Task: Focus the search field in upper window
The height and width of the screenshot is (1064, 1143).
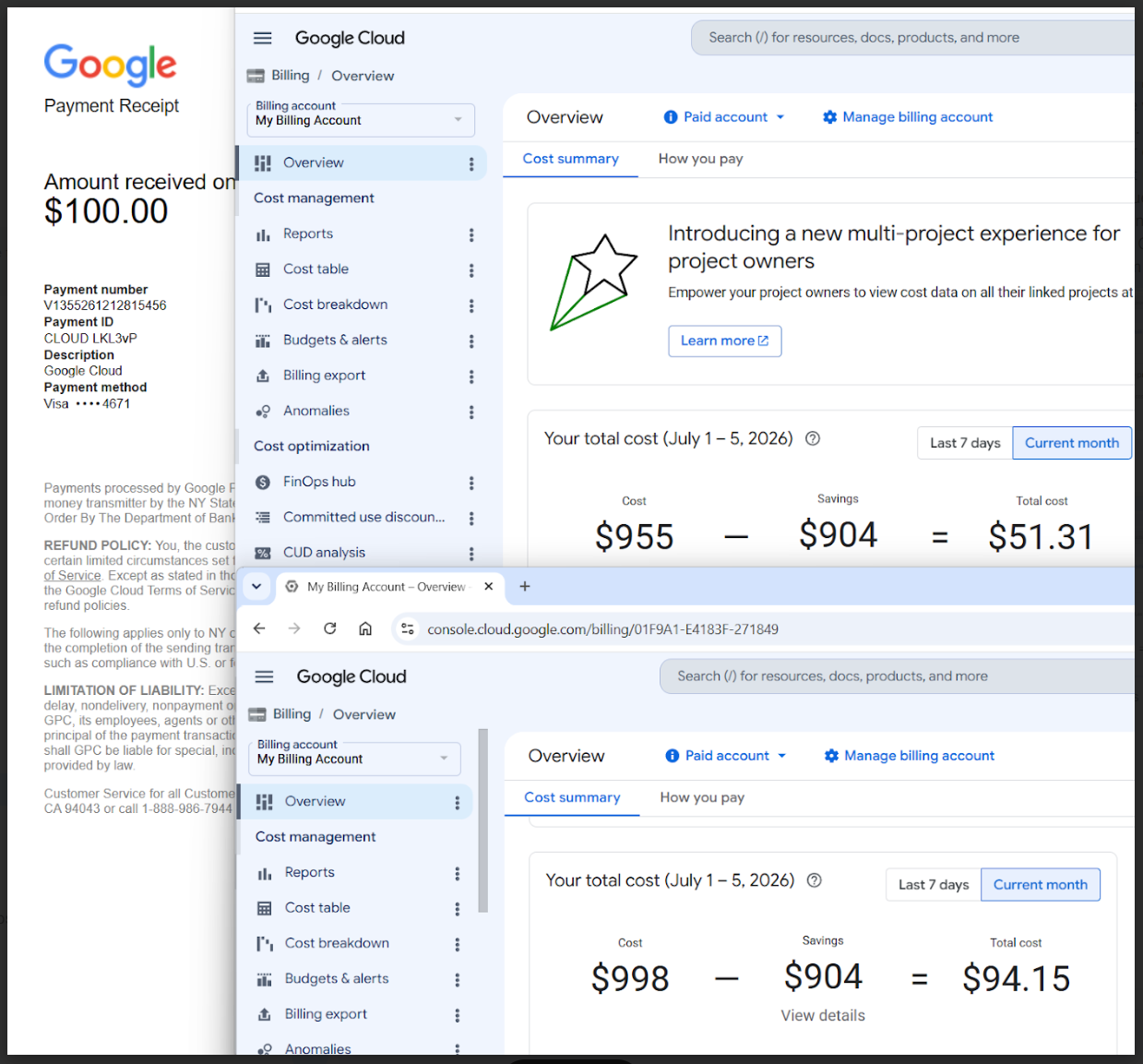Action: 912,38
